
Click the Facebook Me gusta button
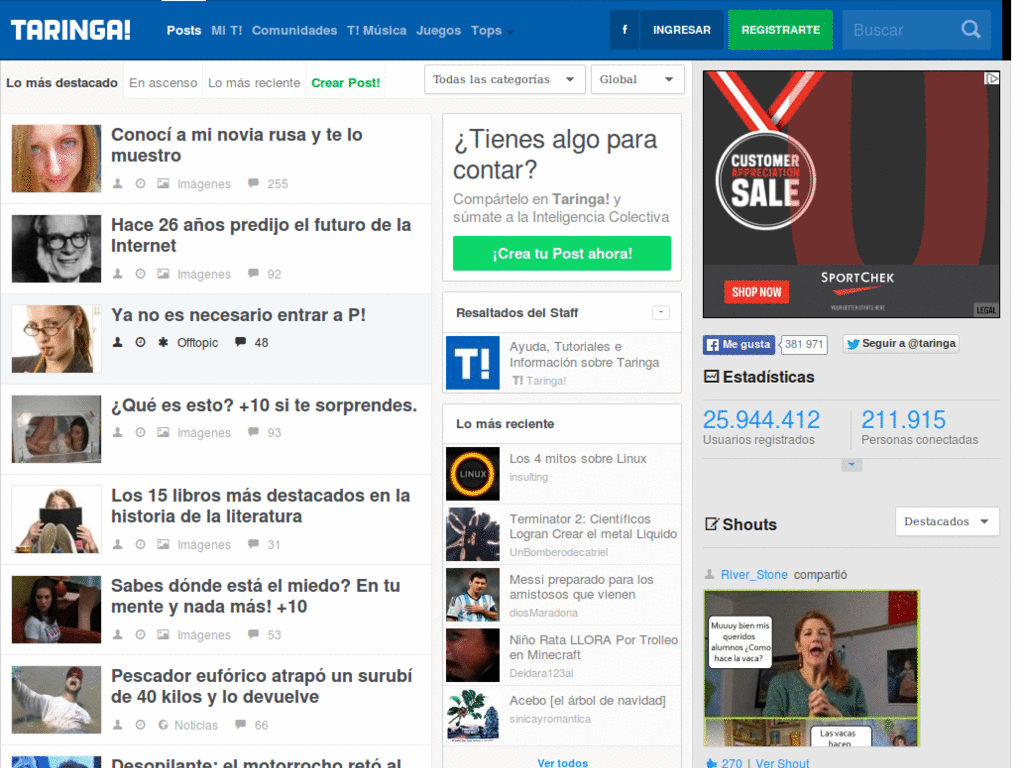point(739,344)
